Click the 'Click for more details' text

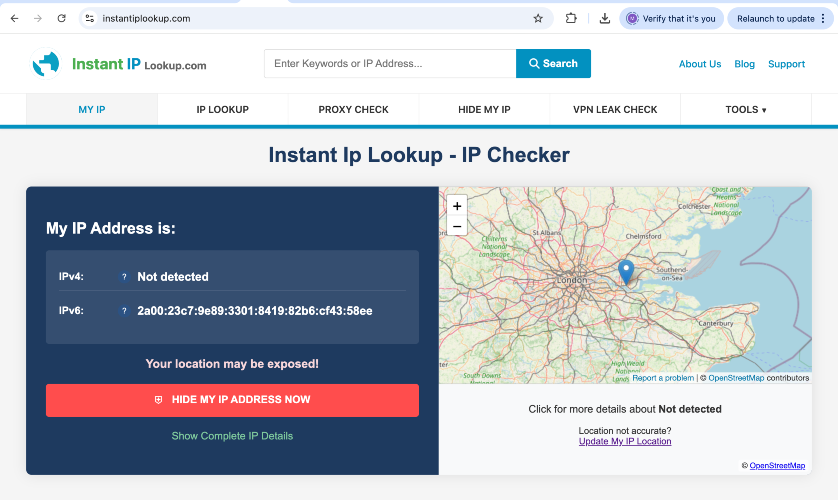tap(625, 409)
